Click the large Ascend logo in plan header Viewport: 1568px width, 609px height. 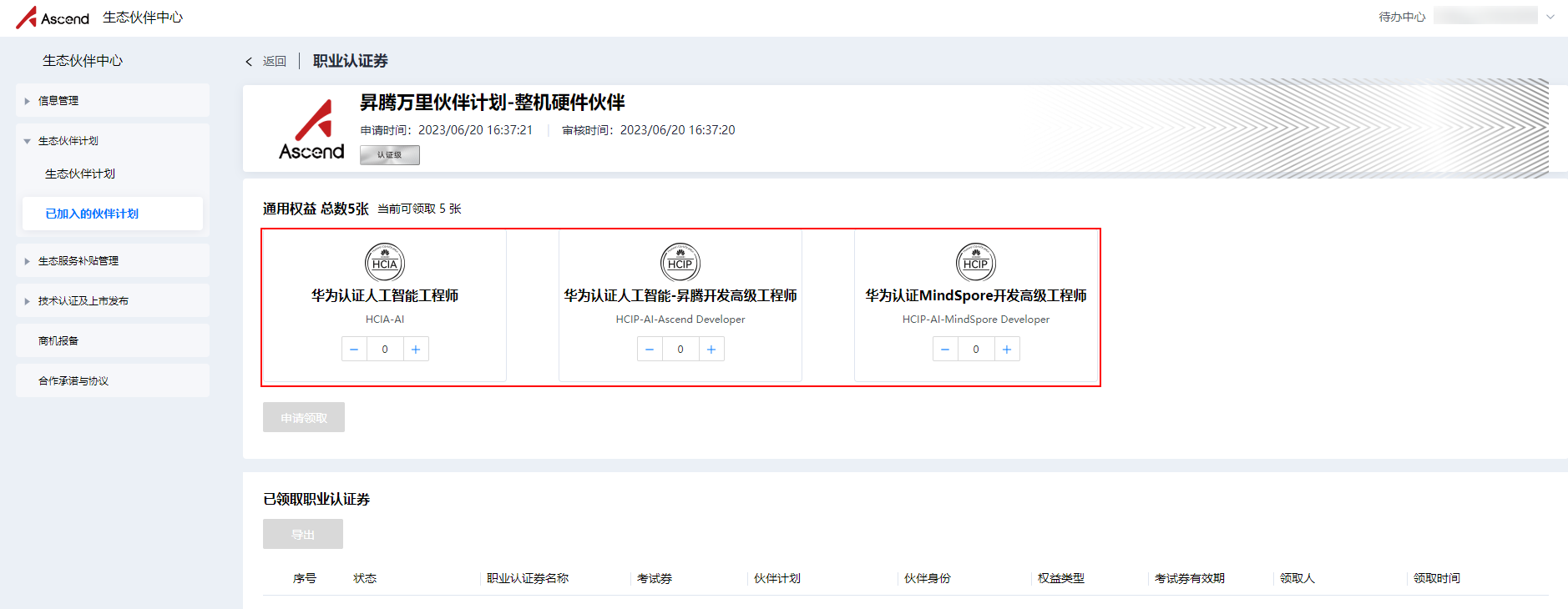(311, 129)
